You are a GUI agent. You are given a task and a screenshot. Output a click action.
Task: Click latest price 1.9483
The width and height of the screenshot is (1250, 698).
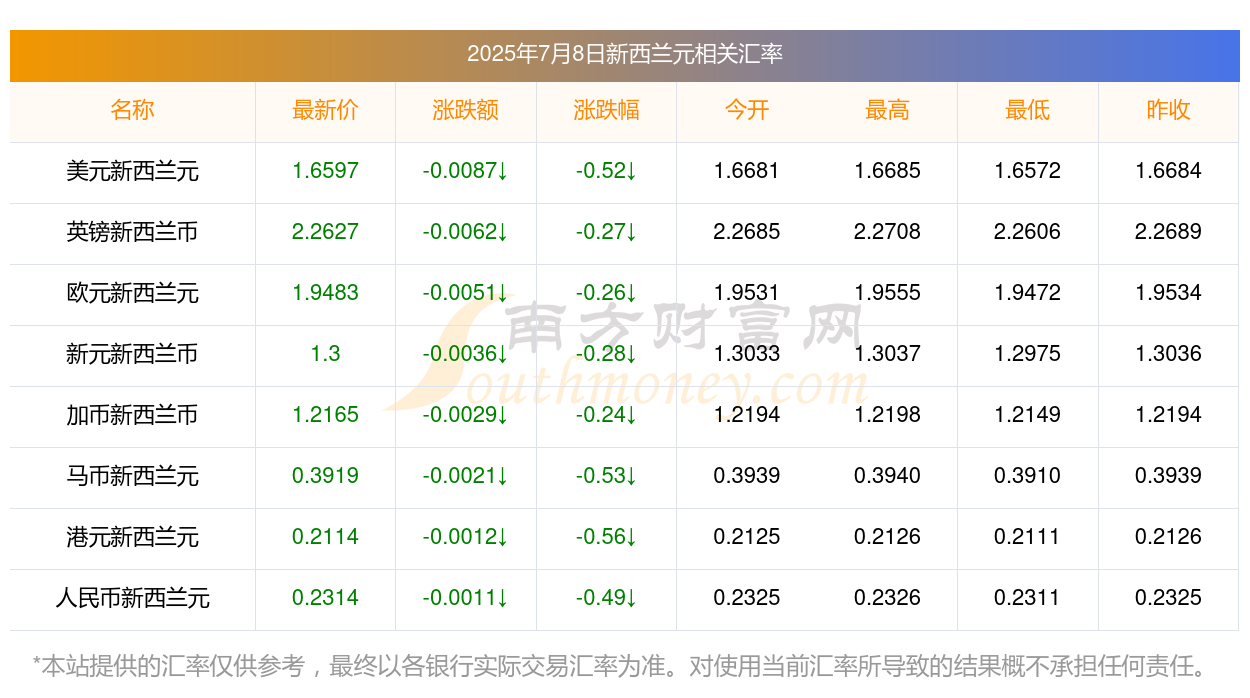click(x=325, y=293)
